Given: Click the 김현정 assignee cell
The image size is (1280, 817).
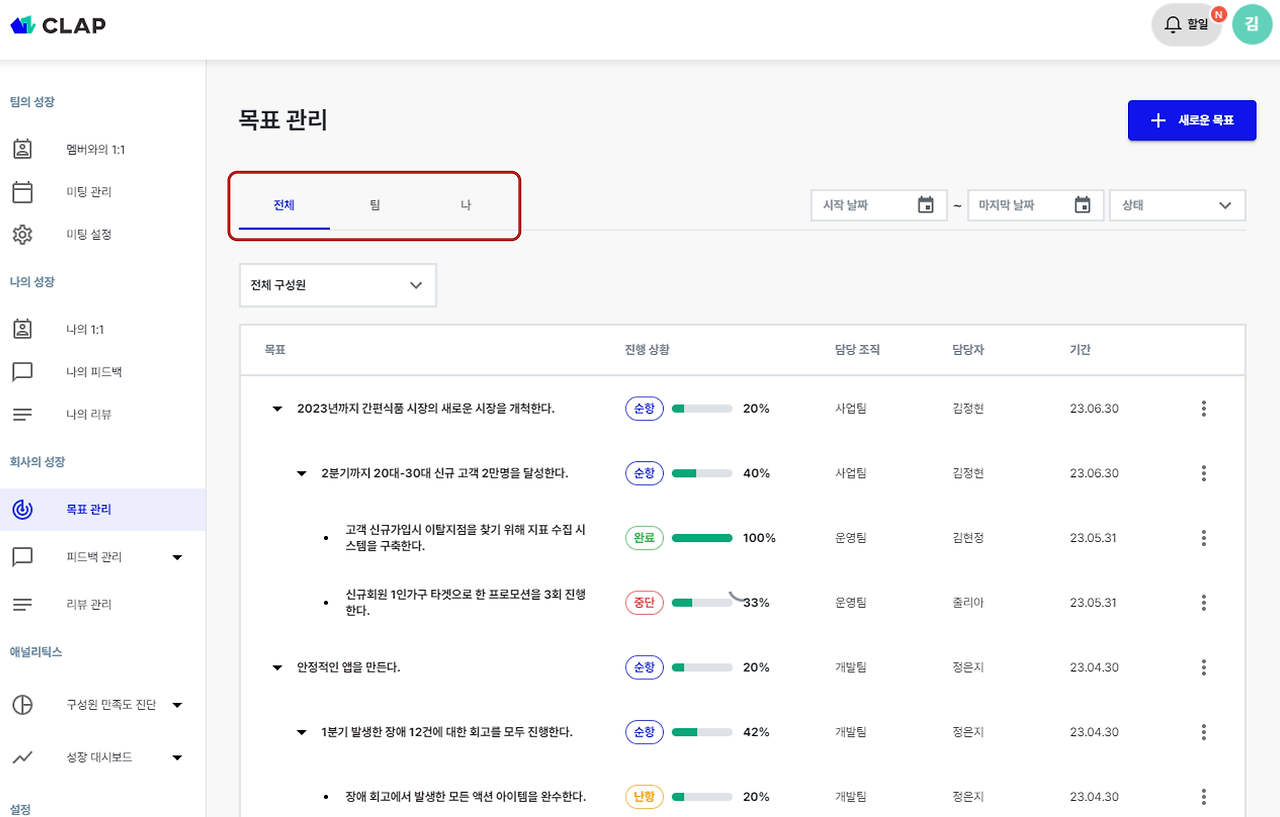Looking at the screenshot, I should click(x=968, y=538).
